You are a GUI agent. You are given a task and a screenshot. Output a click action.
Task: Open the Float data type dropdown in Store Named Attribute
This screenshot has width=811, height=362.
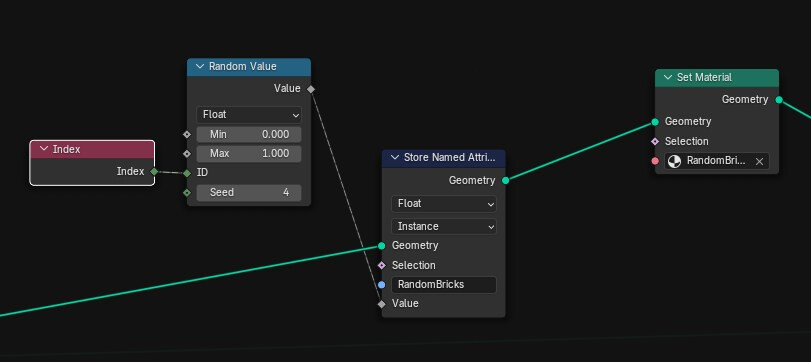pyautogui.click(x=444, y=204)
